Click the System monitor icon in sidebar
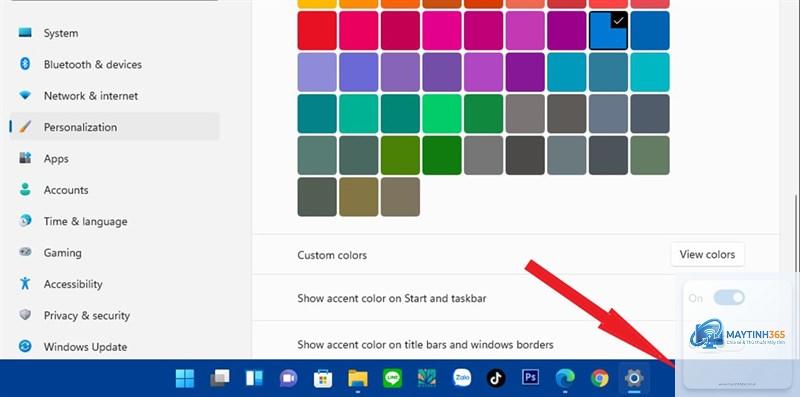The height and width of the screenshot is (397, 800). click(x=25, y=33)
